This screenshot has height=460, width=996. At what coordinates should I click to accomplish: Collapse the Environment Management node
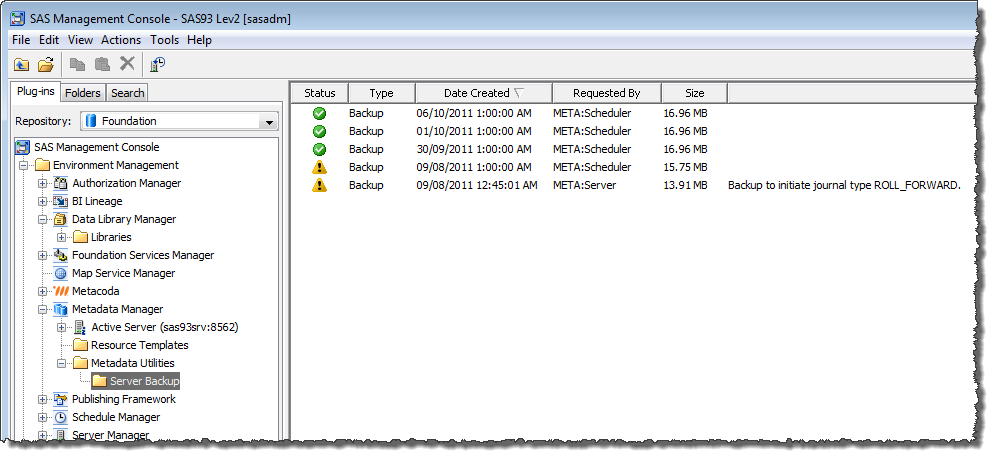coord(24,166)
